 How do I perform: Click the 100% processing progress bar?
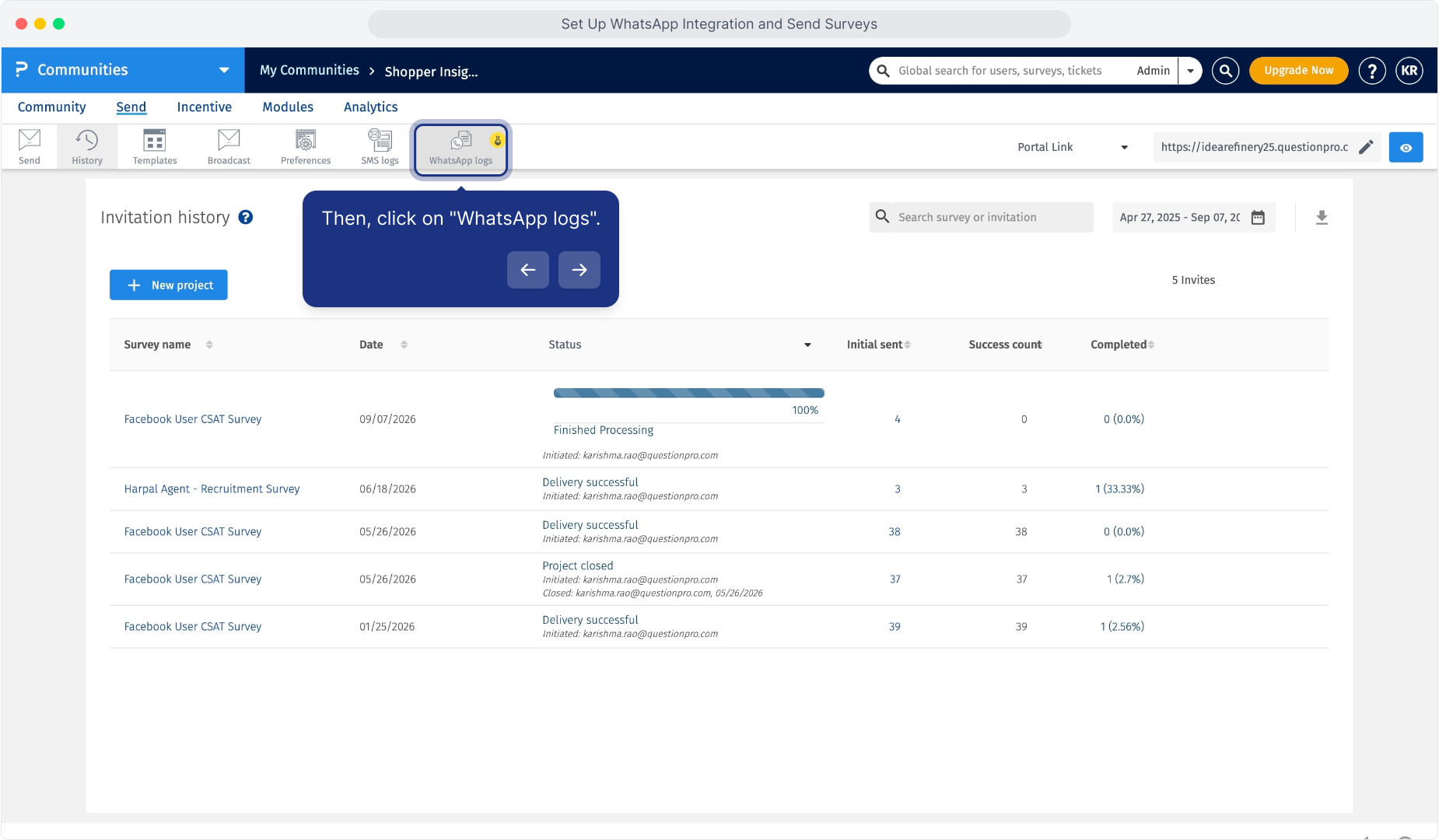pyautogui.click(x=688, y=393)
